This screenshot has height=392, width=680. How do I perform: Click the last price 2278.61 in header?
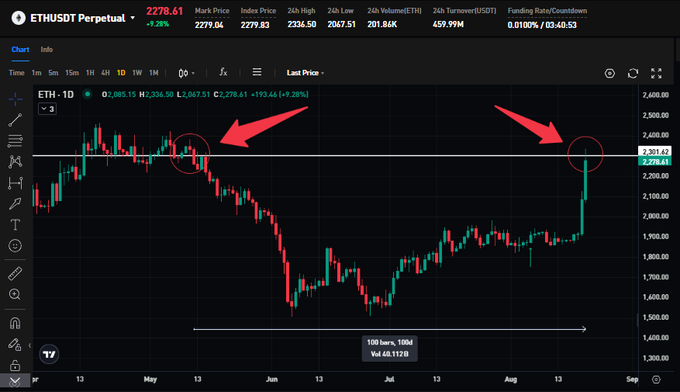[164, 11]
